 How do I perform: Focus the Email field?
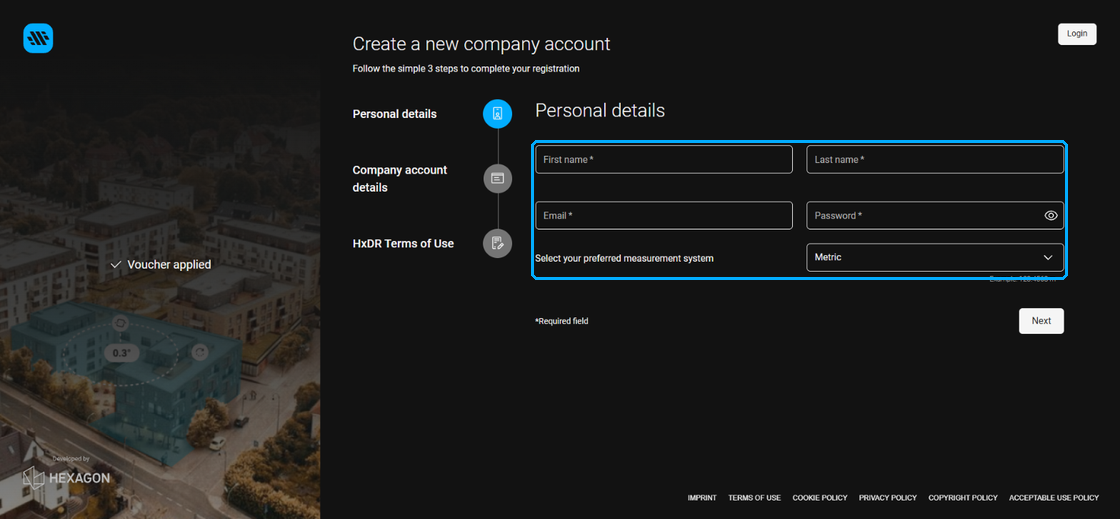pos(664,216)
